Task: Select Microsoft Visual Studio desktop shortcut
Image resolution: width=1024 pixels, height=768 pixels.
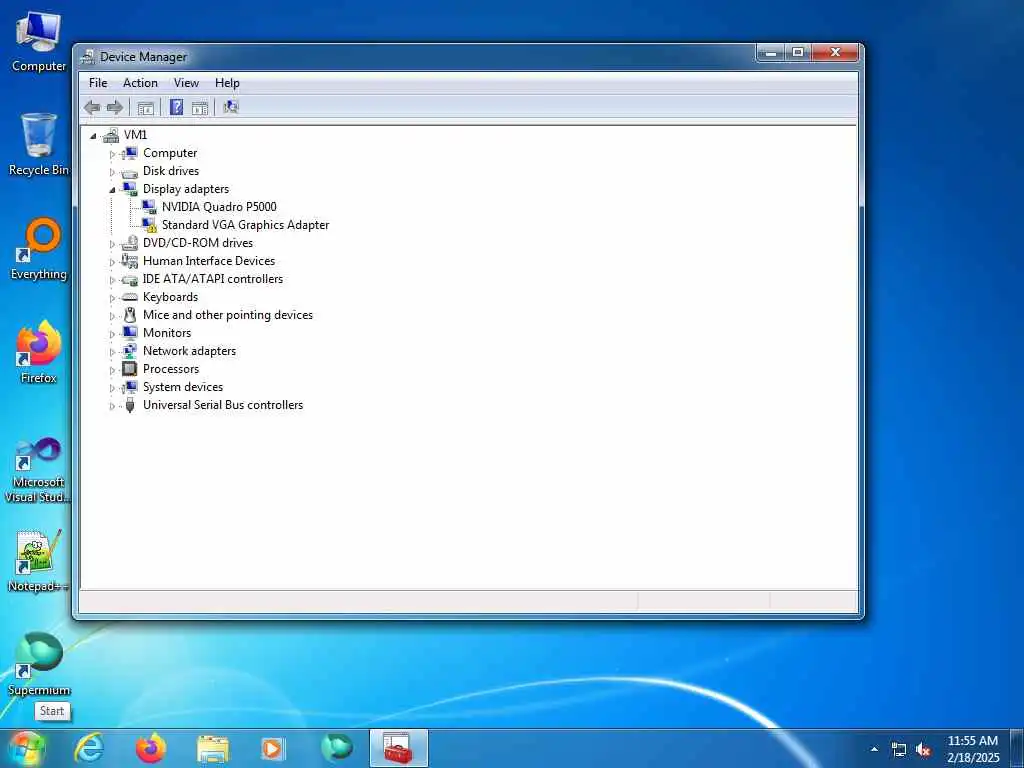Action: coord(39,470)
